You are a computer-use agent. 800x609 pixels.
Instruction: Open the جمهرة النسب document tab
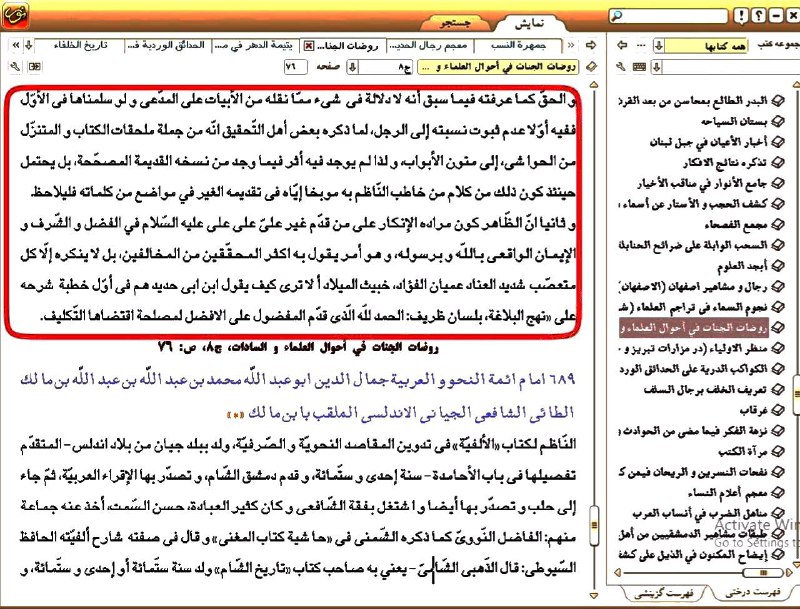tap(518, 46)
